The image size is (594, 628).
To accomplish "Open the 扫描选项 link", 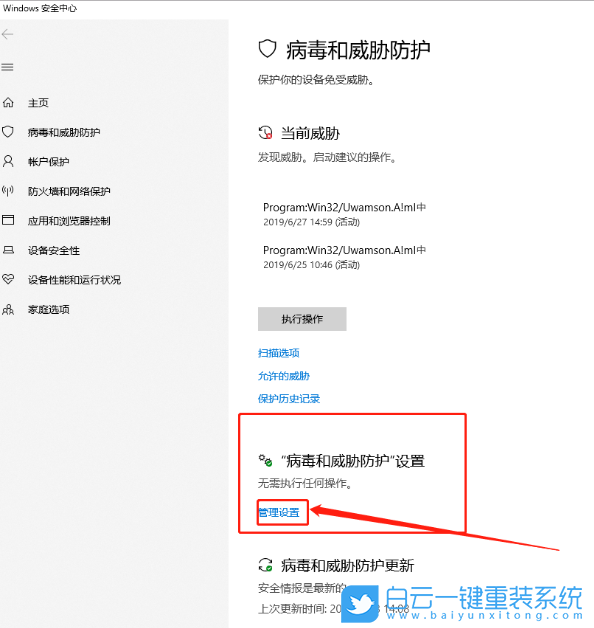I will [278, 353].
